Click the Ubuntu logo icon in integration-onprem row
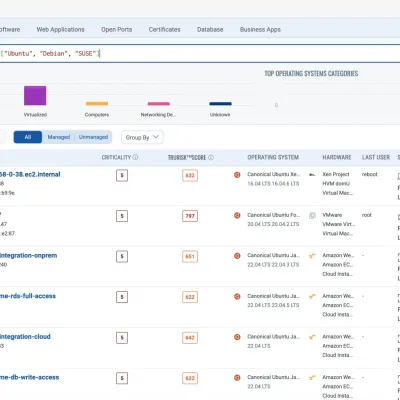 [237, 256]
